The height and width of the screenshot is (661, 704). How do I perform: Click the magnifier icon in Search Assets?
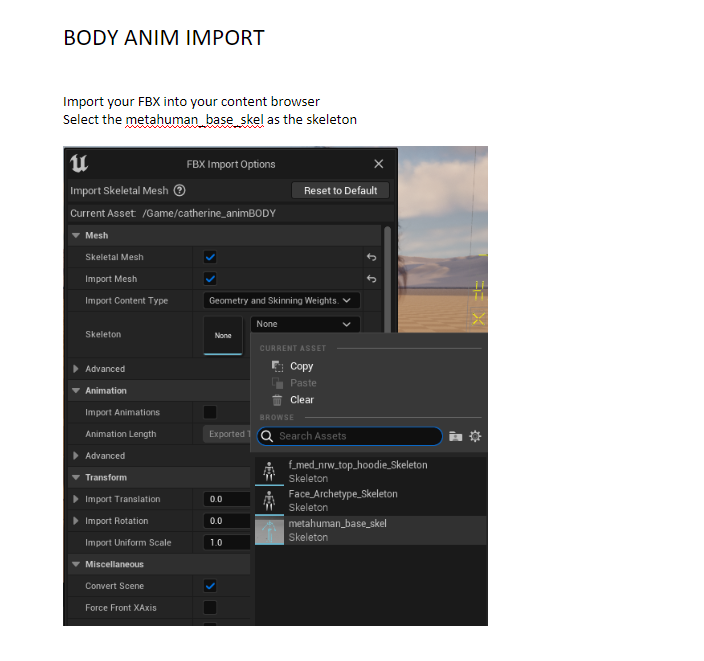[x=267, y=436]
